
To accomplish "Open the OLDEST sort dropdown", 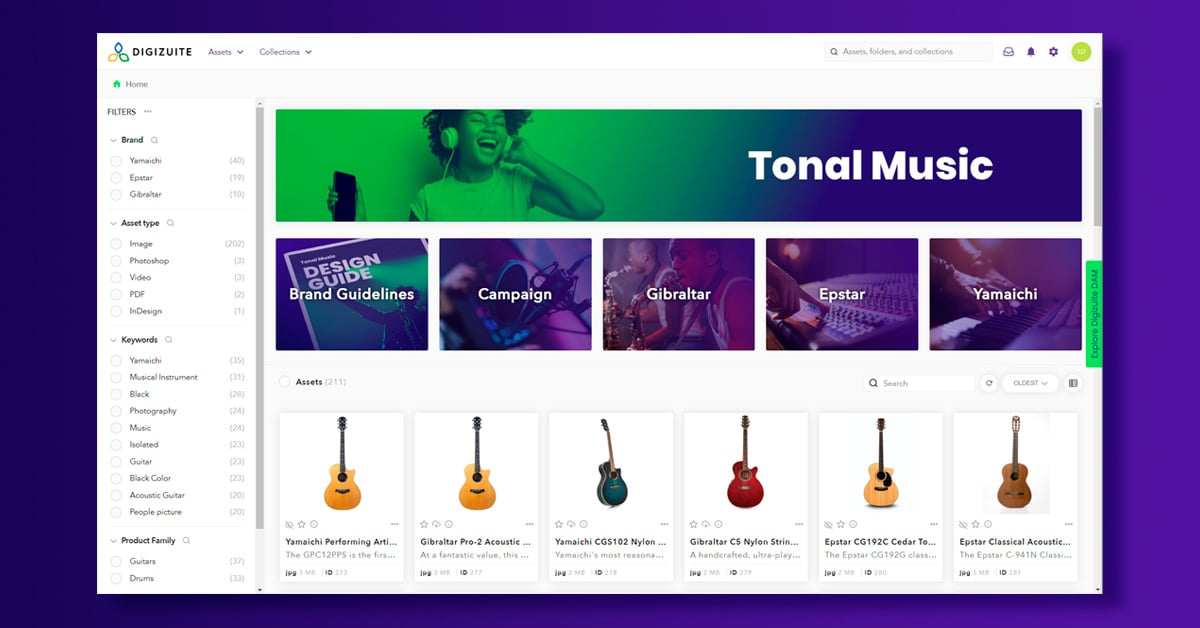I will click(1030, 383).
